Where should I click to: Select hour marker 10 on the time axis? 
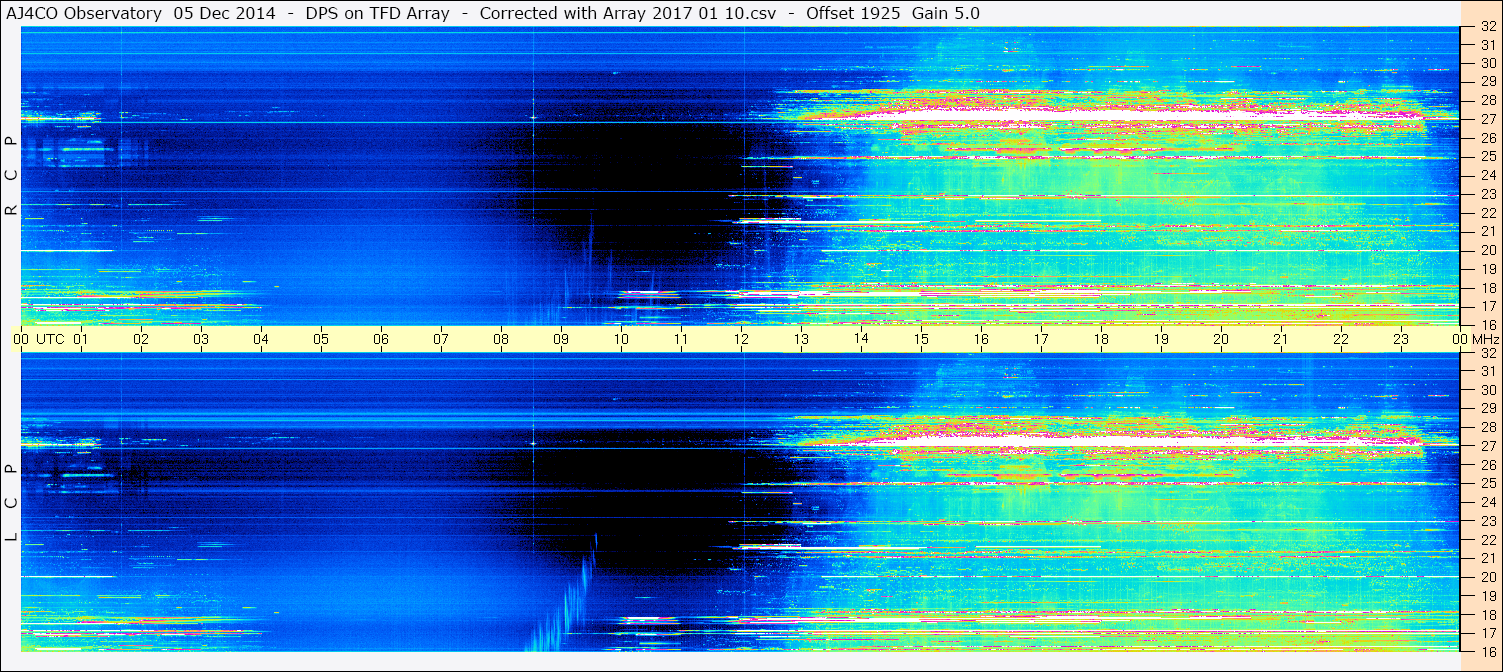click(x=621, y=339)
